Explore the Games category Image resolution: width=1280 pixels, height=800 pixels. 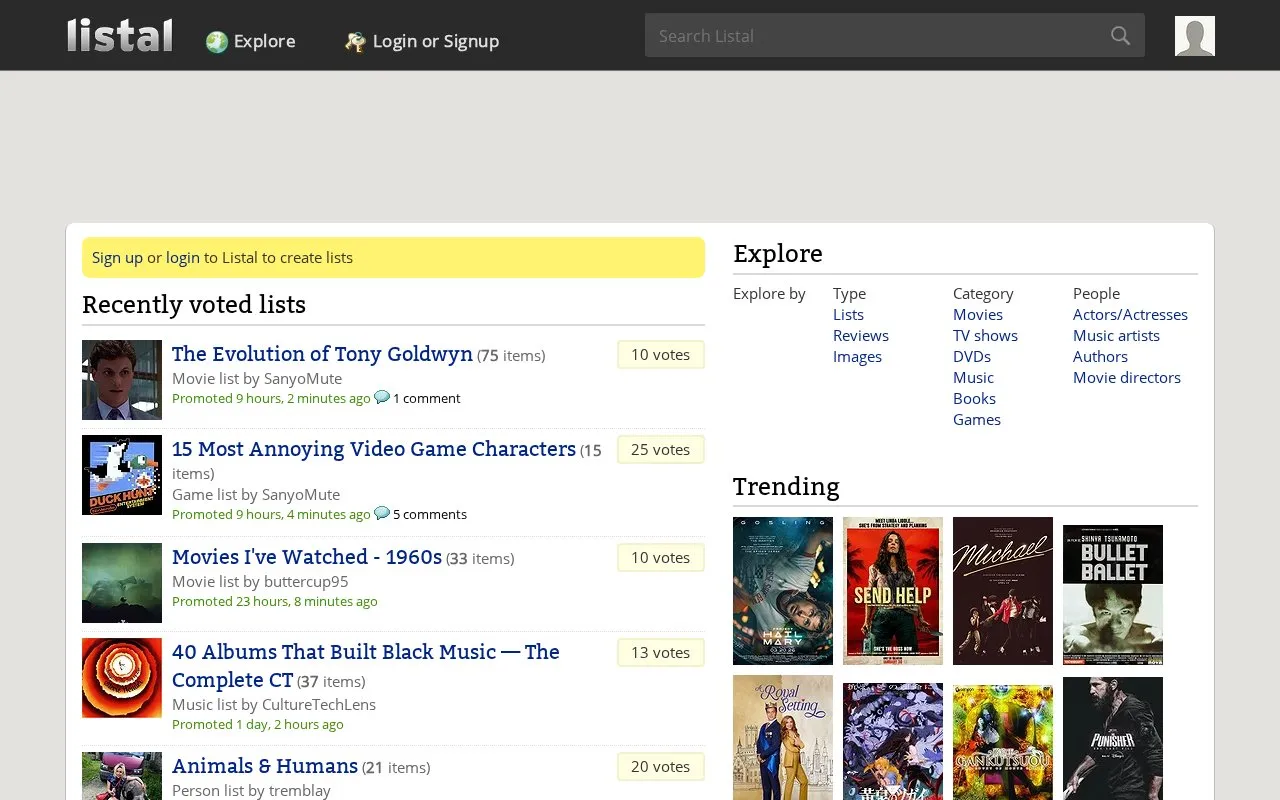pyautogui.click(x=977, y=419)
